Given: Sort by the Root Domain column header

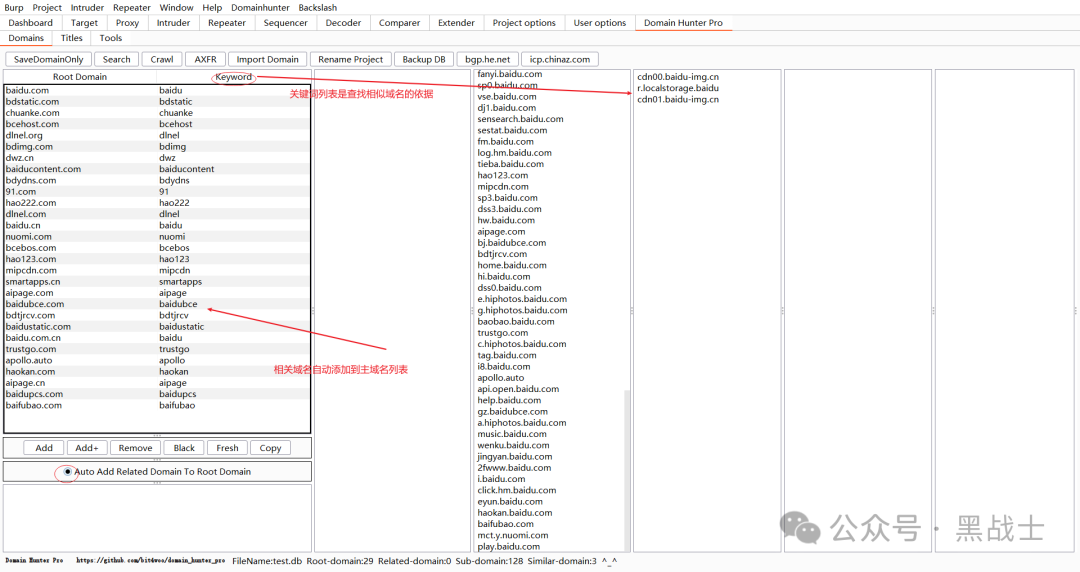Looking at the screenshot, I should click(80, 77).
